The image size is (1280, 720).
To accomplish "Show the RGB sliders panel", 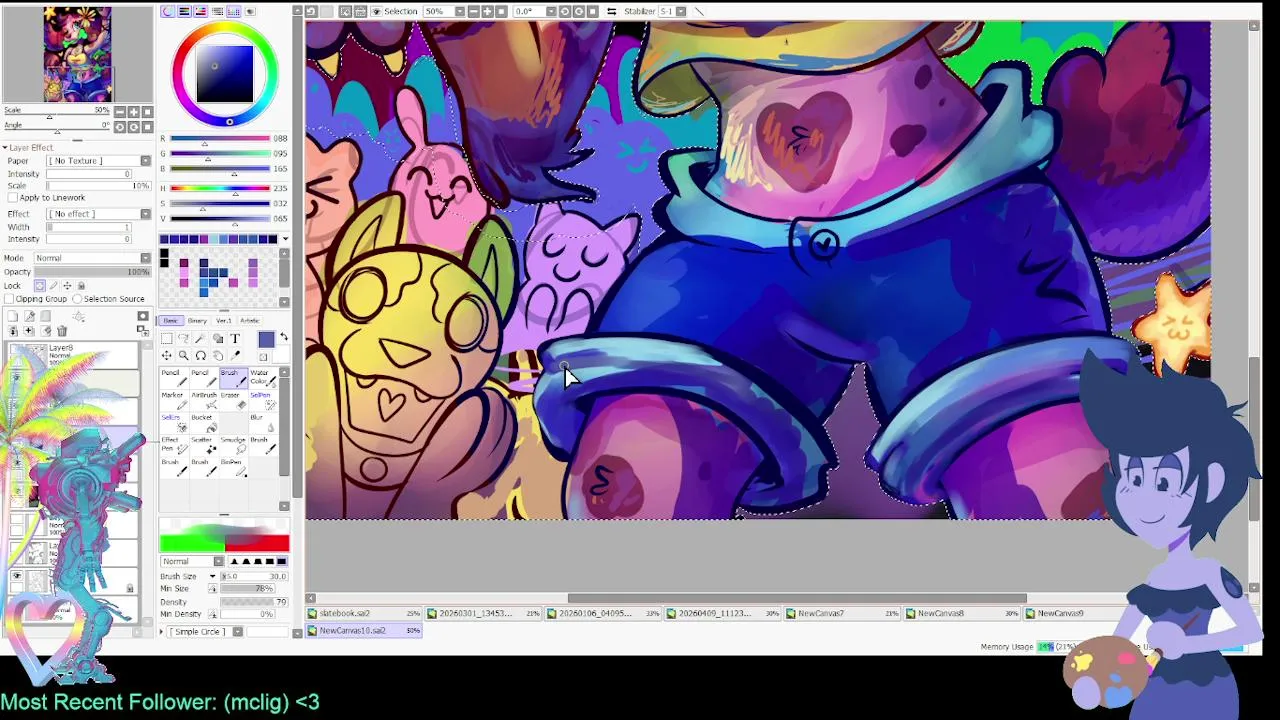I will 184,11.
